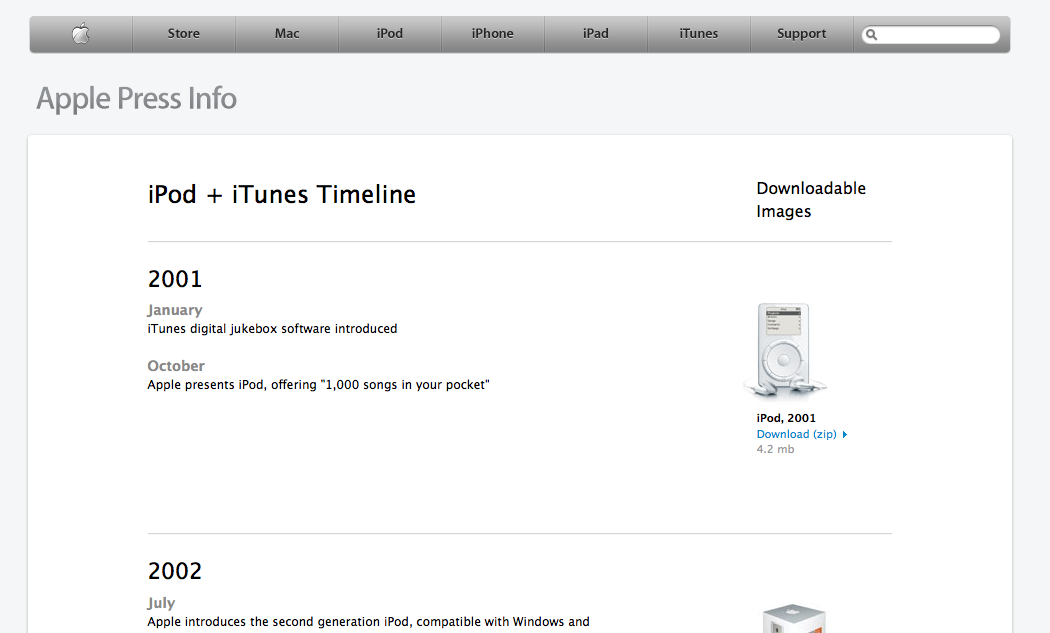
Task: Open the iPod 2001 product thumbnail
Action: 784,351
